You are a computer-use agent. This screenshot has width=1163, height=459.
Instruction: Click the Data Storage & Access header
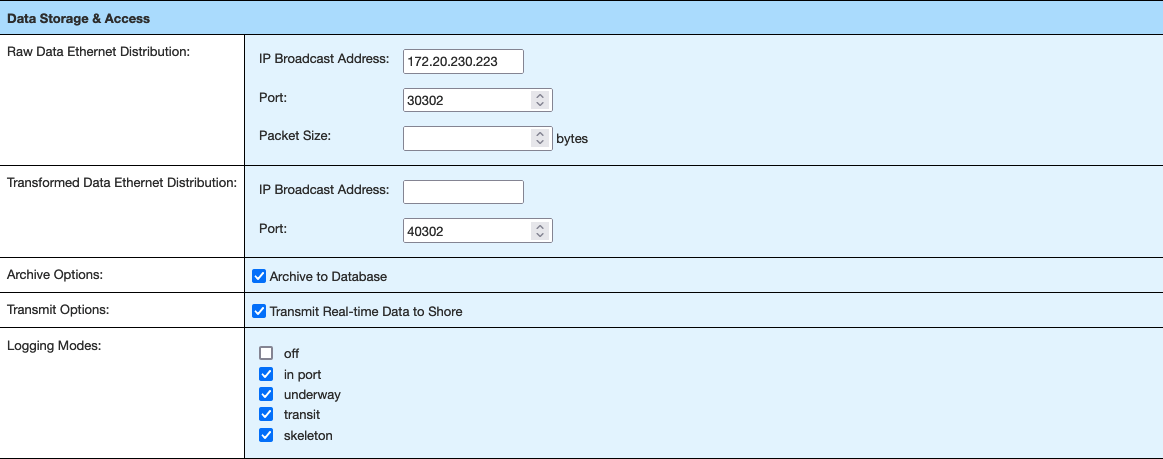(x=78, y=18)
